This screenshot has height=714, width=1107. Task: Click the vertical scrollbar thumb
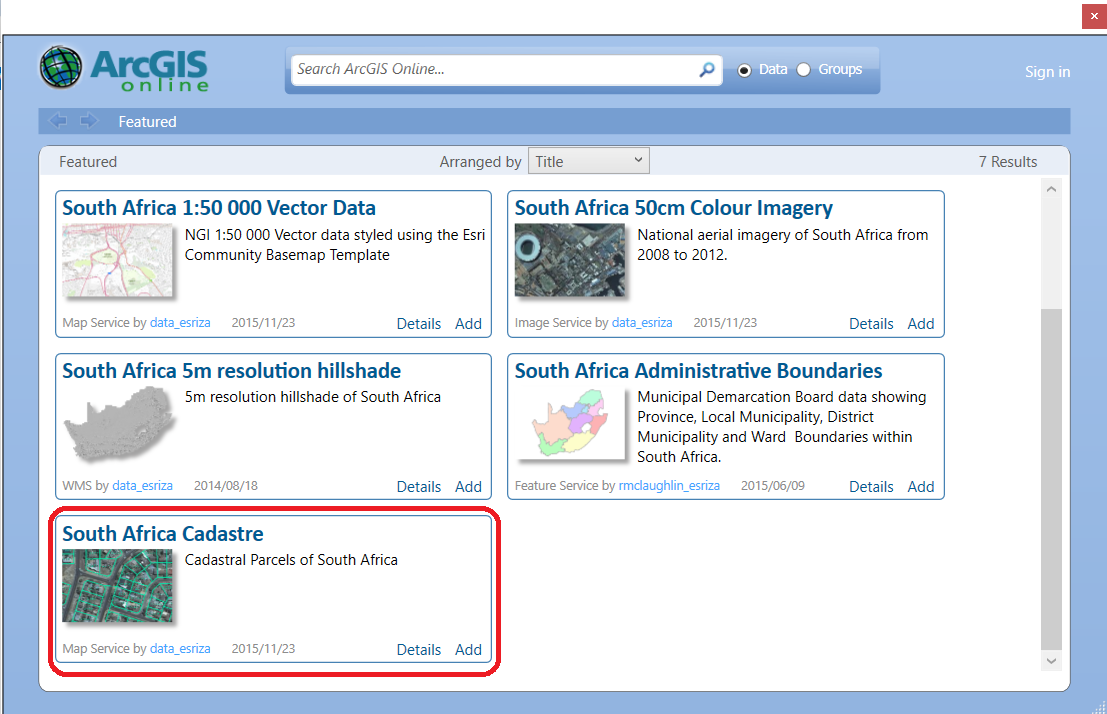pyautogui.click(x=1050, y=478)
